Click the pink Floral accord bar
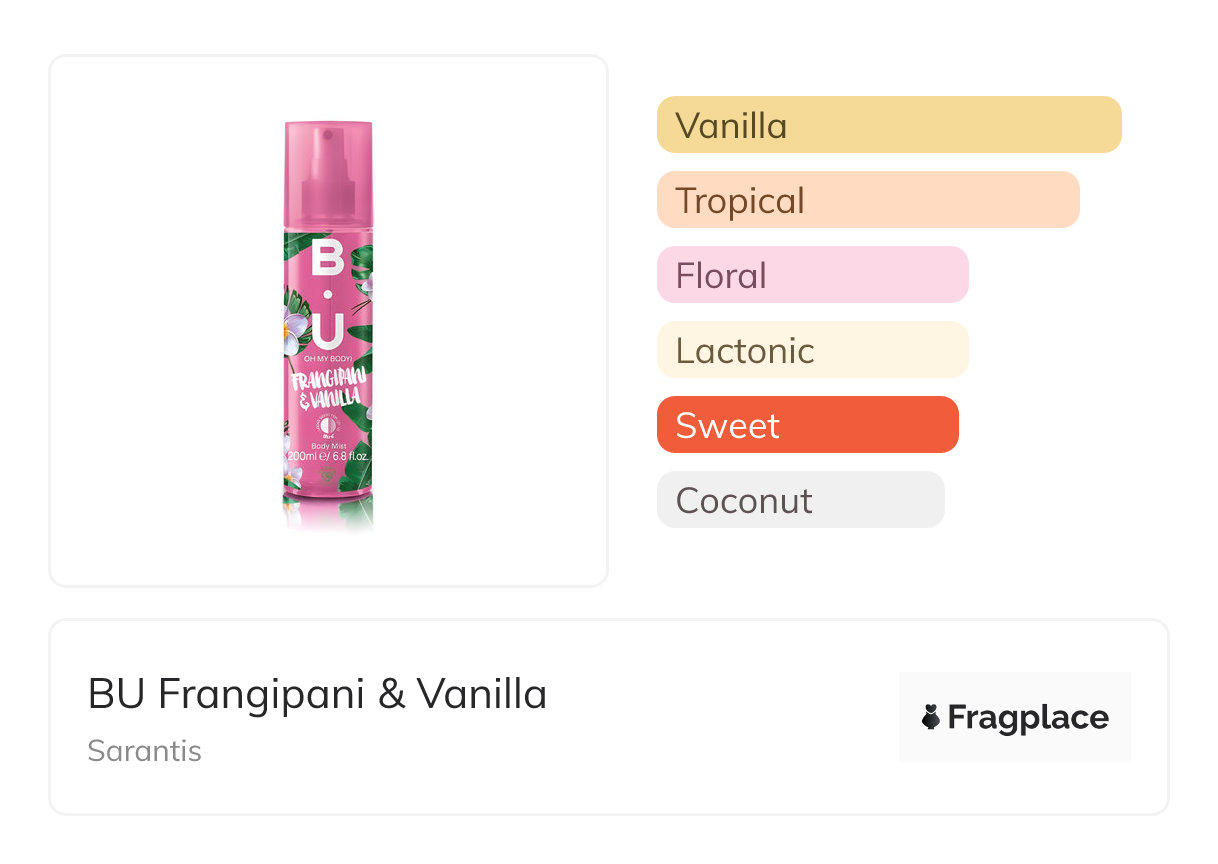Viewport: 1218px width, 864px height. (x=812, y=275)
